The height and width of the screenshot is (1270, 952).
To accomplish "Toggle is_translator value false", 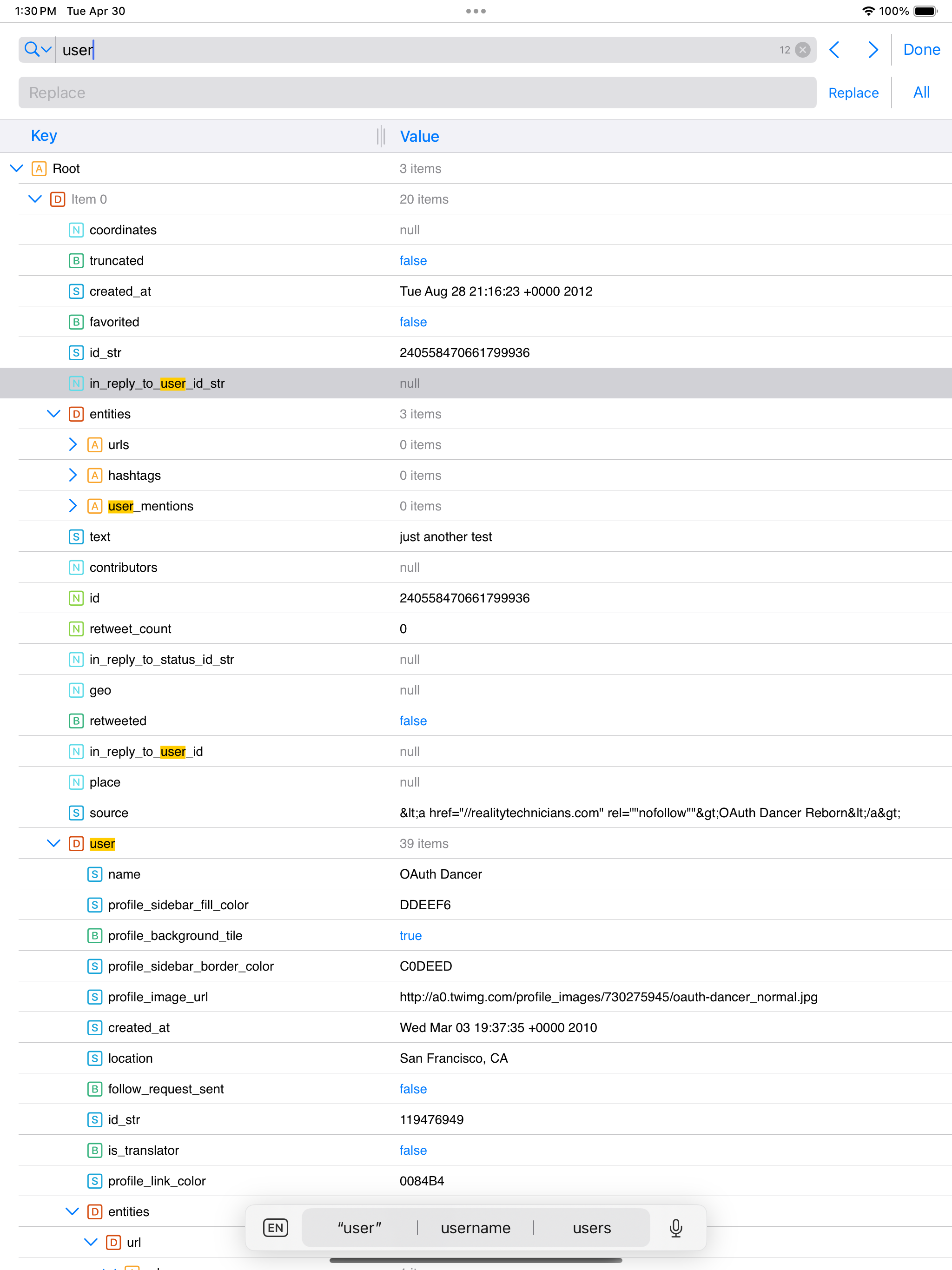I will tap(413, 1151).
